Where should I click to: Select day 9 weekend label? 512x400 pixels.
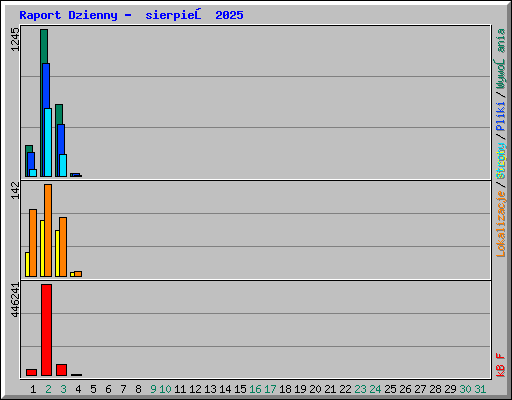point(153,389)
